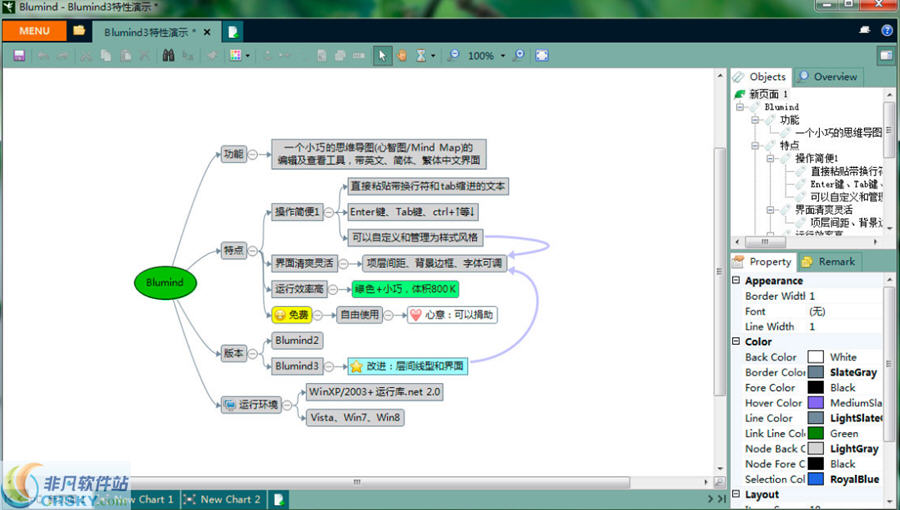Click the Back Color White swatch
Image resolution: width=900 pixels, height=510 pixels.
pos(816,357)
